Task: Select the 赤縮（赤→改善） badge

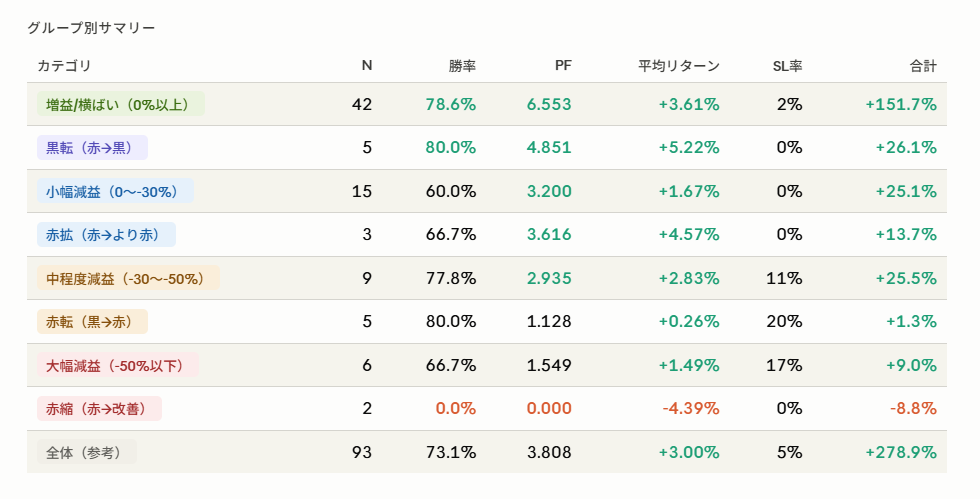Action: click(x=99, y=408)
